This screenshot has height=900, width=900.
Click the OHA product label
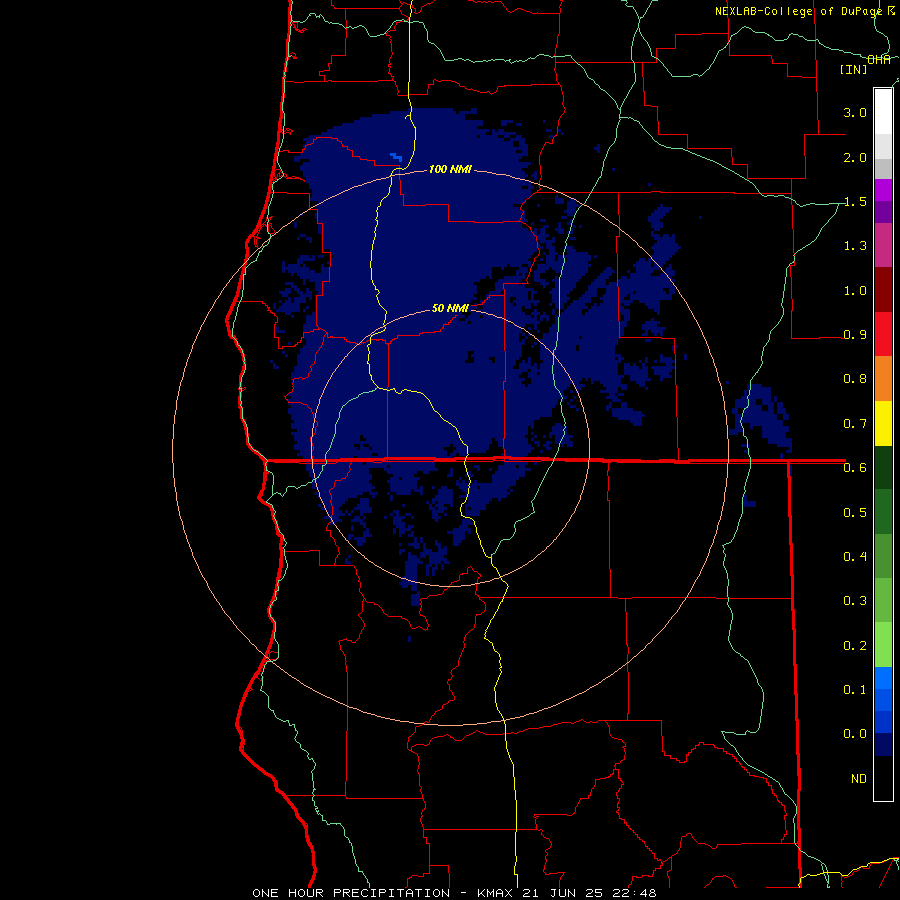pos(879,60)
